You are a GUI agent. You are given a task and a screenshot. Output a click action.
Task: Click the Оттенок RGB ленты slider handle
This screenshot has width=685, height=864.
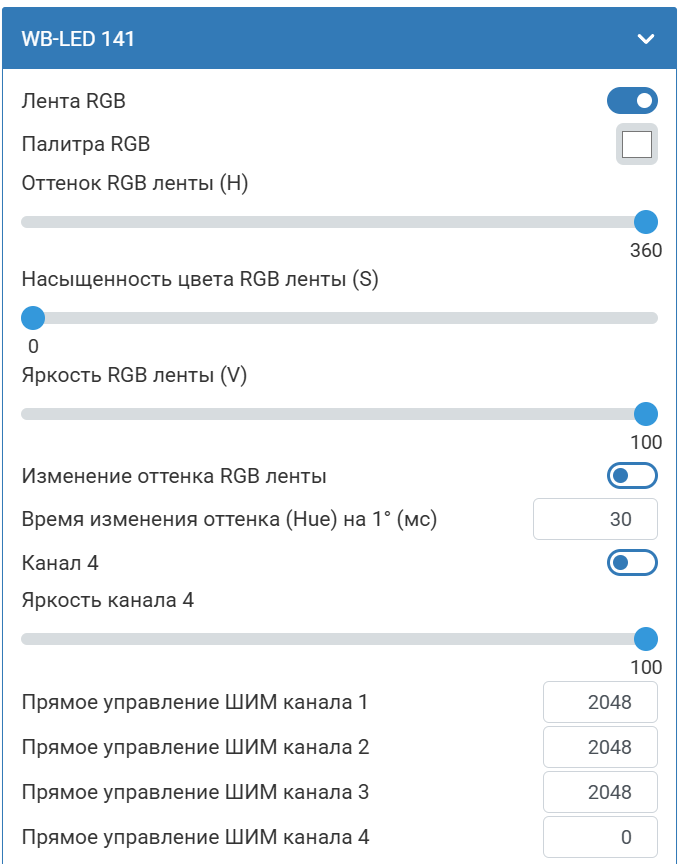pyautogui.click(x=646, y=222)
